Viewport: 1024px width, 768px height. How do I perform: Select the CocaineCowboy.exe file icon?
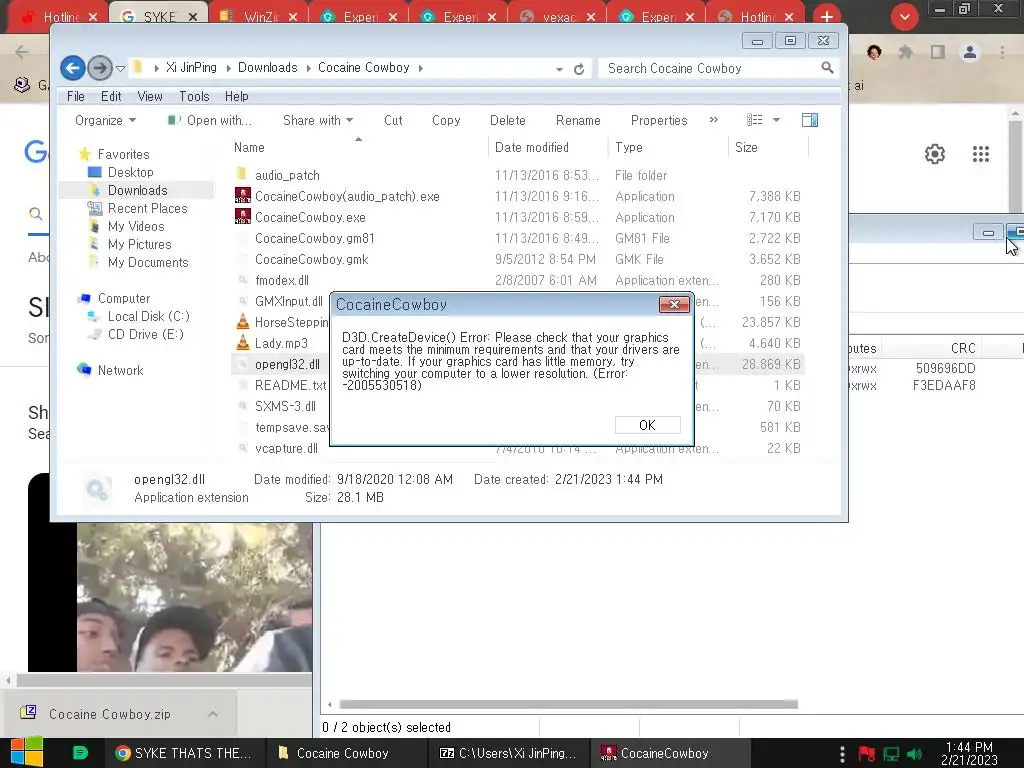click(x=242, y=216)
